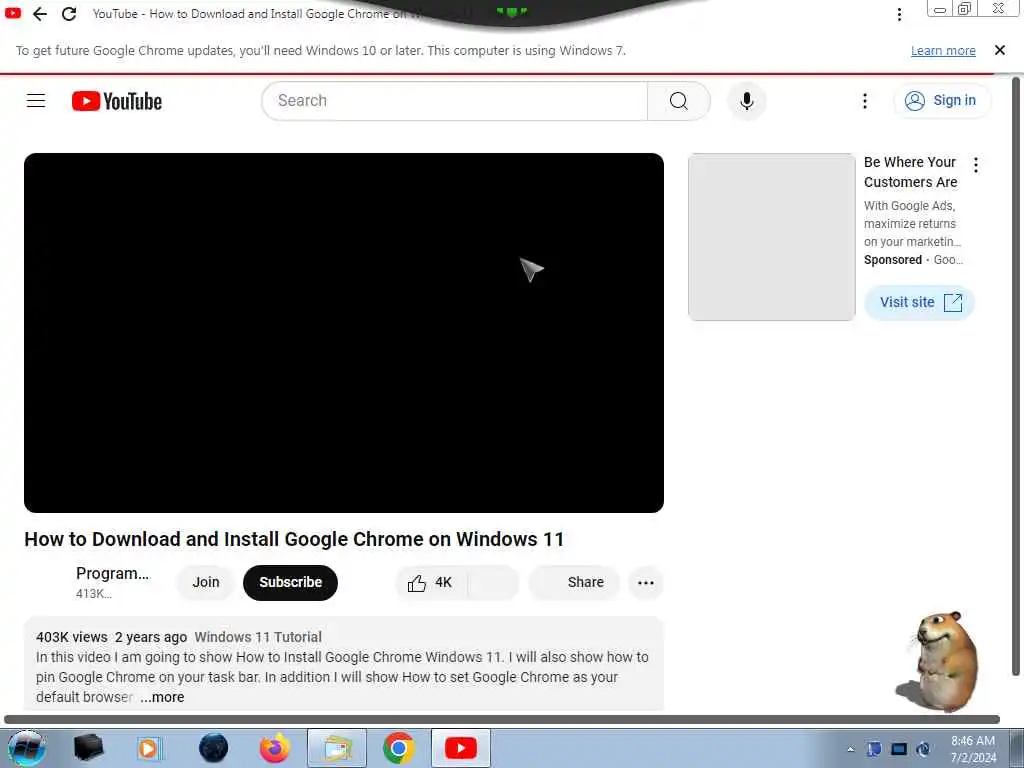Launch Firefox from the taskbar
The width and height of the screenshot is (1024, 768).
[x=274, y=748]
